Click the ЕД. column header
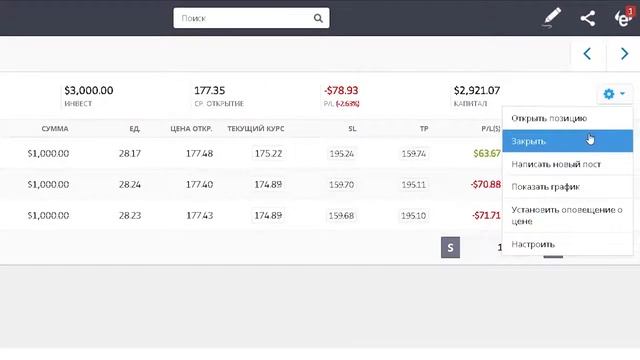This screenshot has height=360, width=640. (135, 129)
